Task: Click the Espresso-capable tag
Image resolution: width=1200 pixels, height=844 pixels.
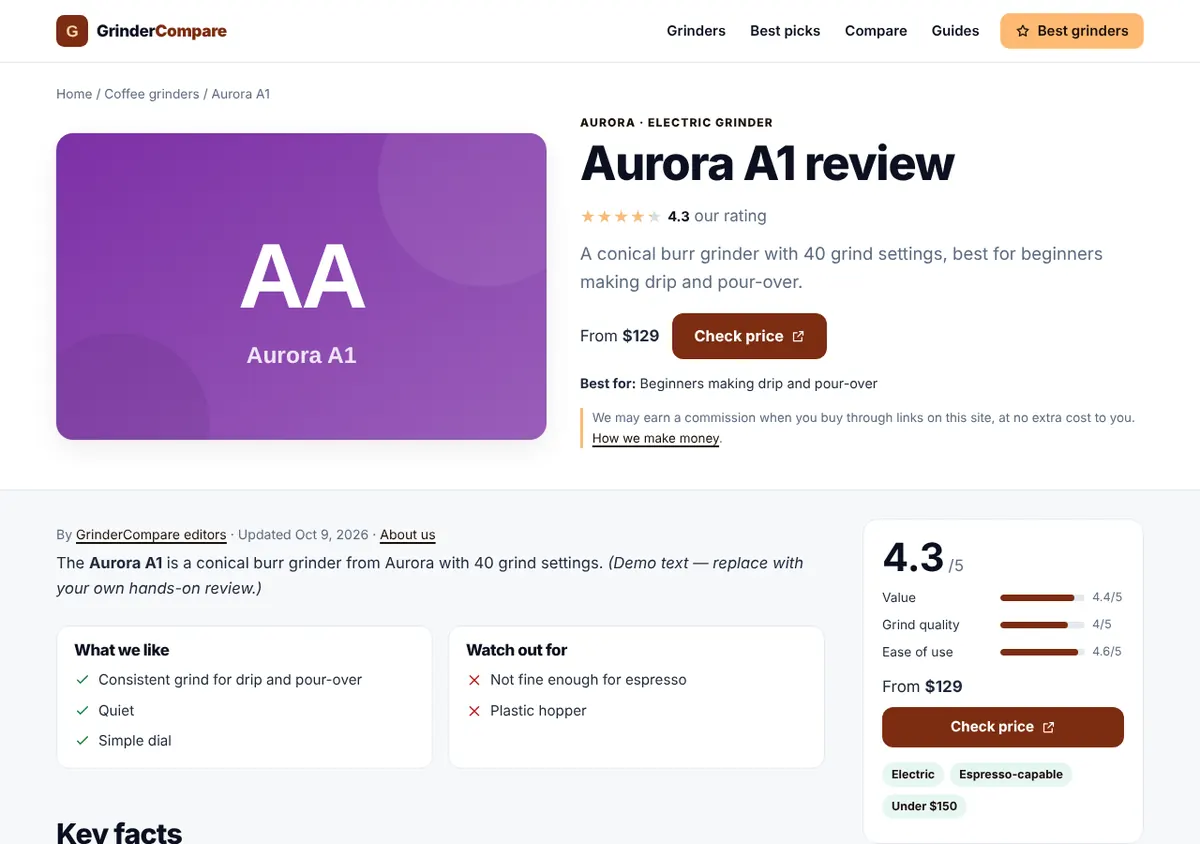Action: click(1011, 774)
